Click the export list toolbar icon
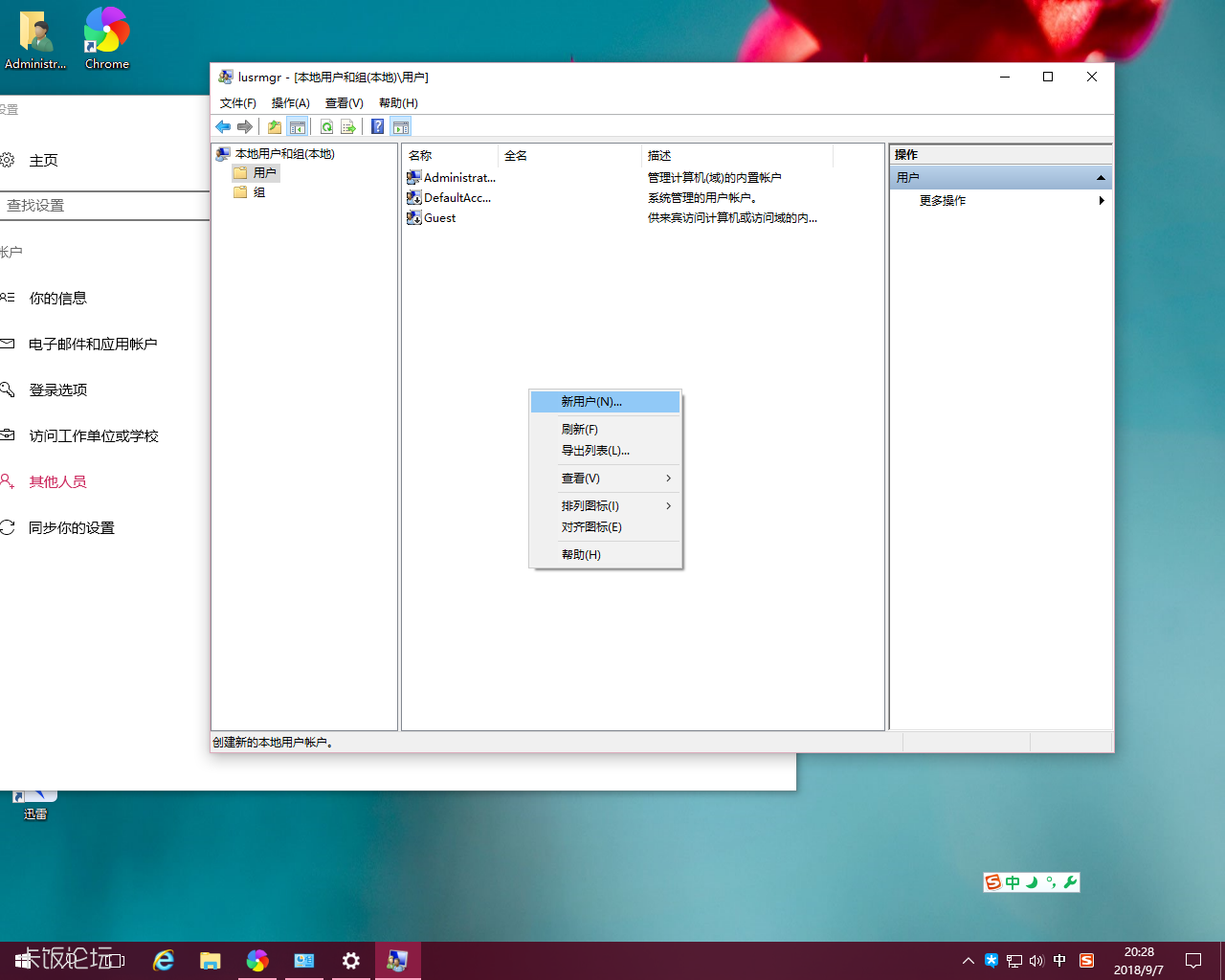Screen dimensions: 1225x980 [348, 126]
